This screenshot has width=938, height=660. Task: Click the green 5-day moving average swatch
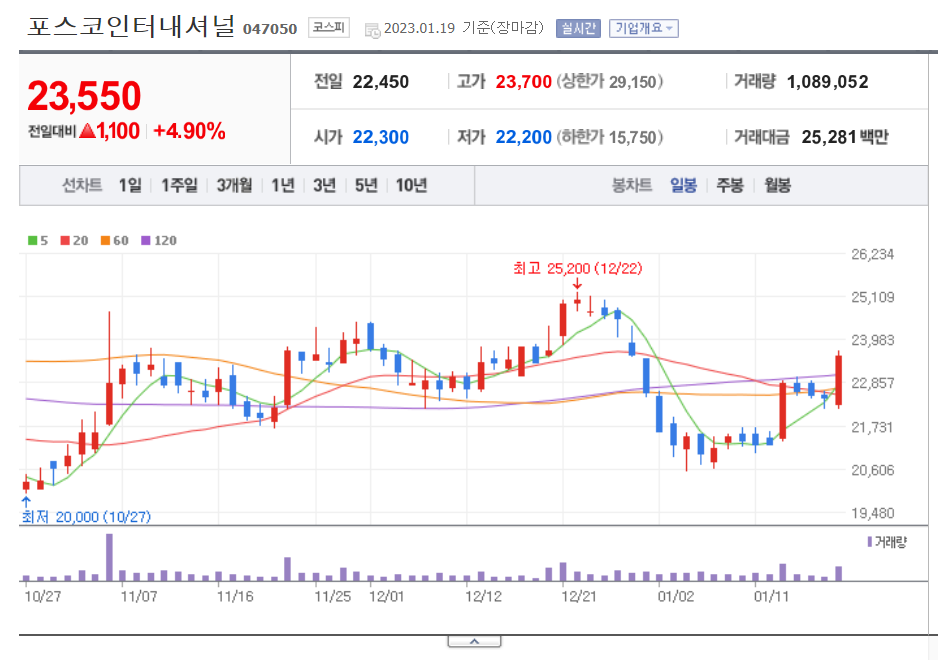coord(32,241)
